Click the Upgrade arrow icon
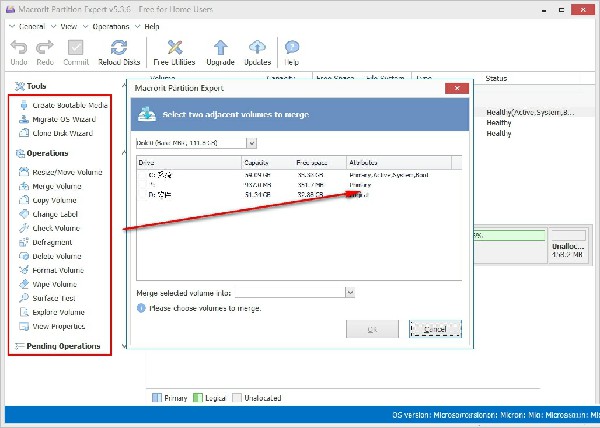Screen dimensions: 600x428 (220, 50)
